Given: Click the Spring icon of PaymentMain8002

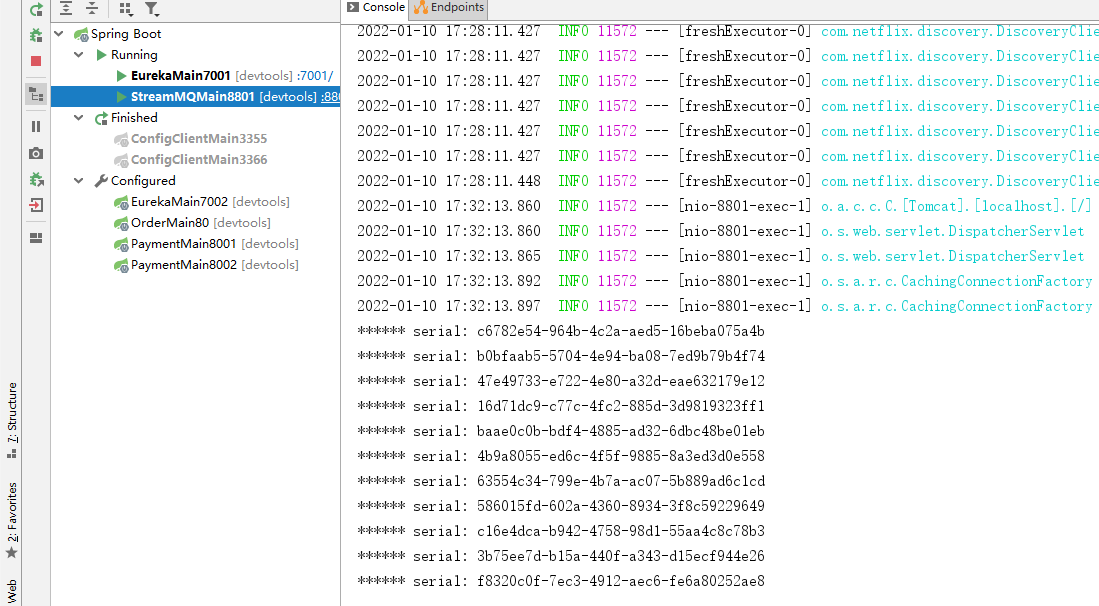Looking at the screenshot, I should [121, 266].
